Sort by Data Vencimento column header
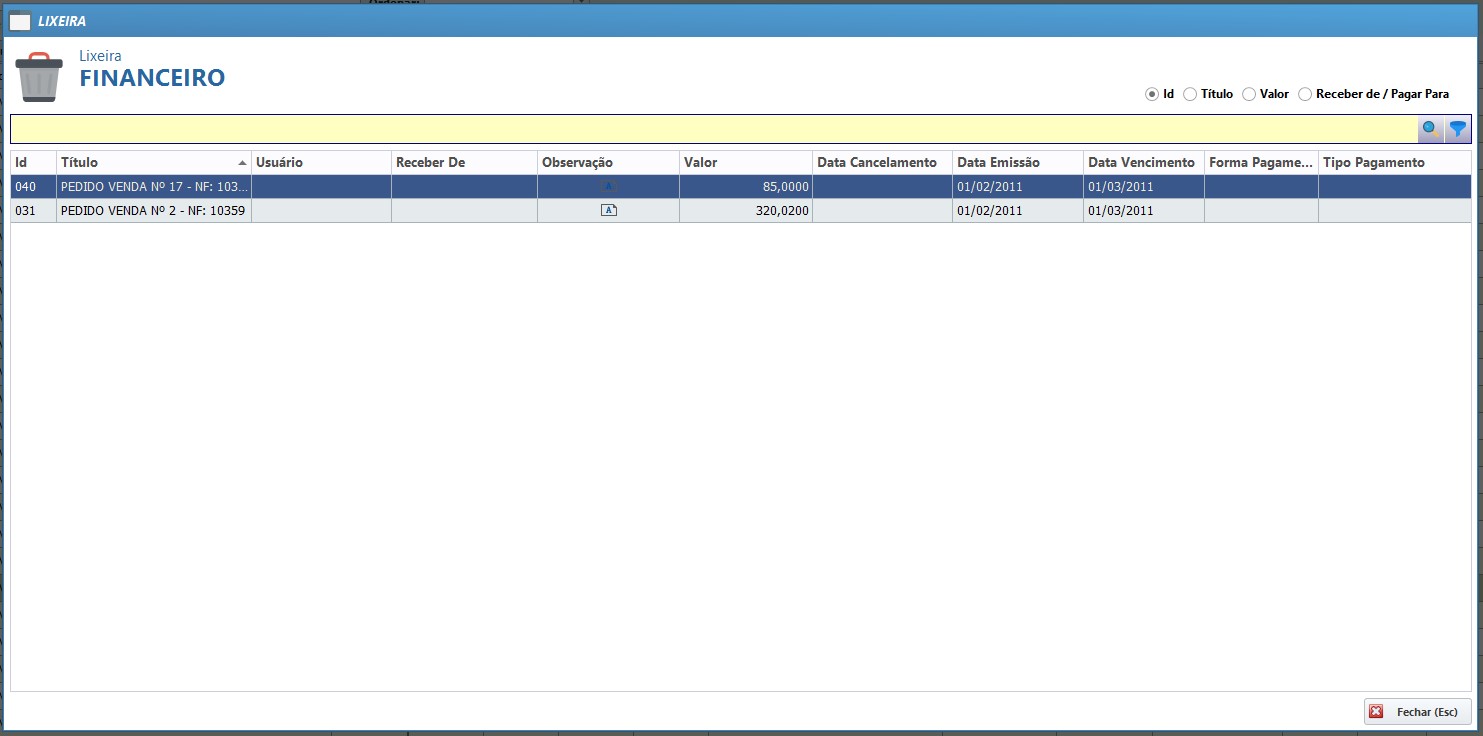Image resolution: width=1483 pixels, height=736 pixels. coord(1142,162)
